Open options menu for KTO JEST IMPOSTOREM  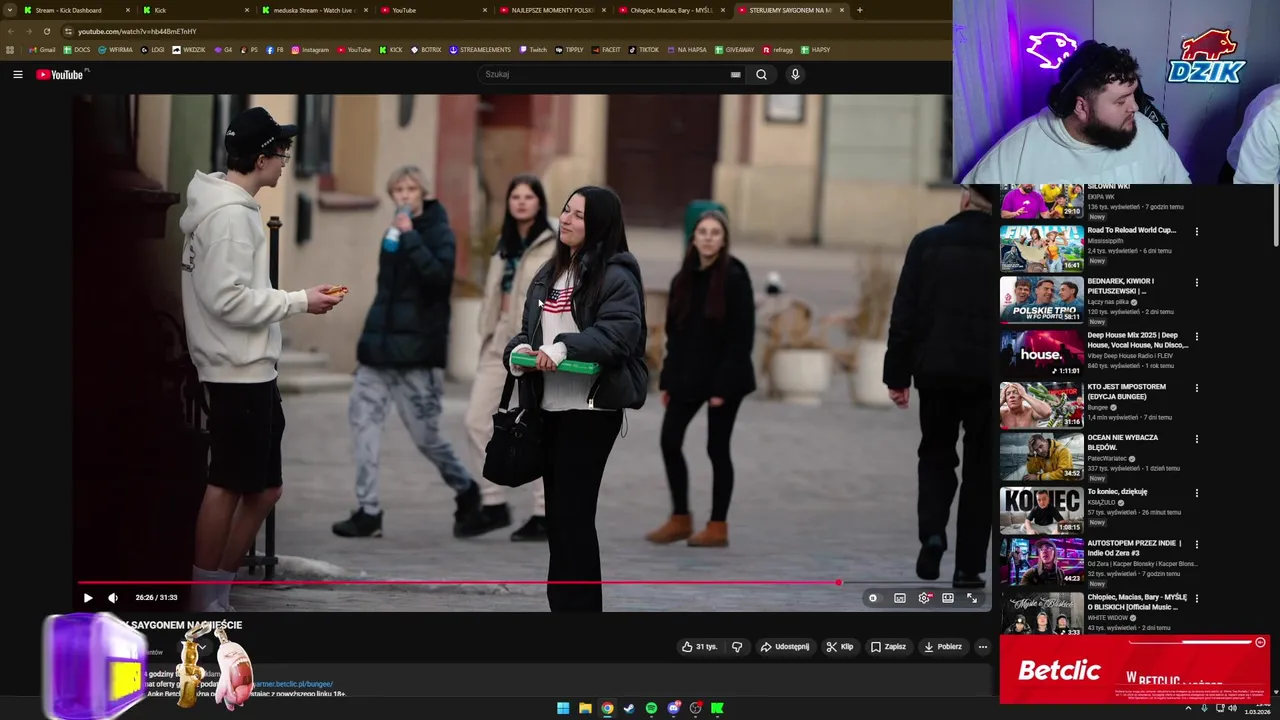click(1196, 388)
